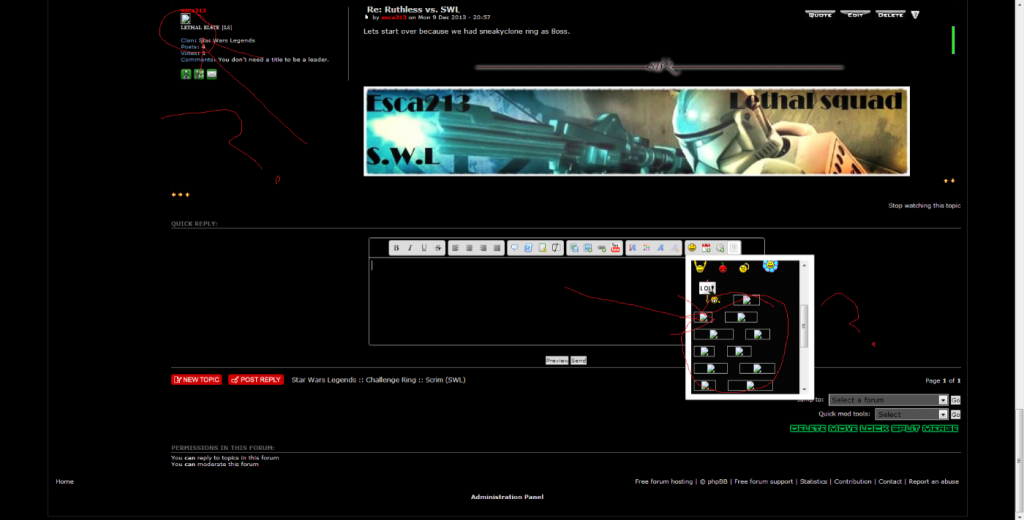The height and width of the screenshot is (520, 1024).
Task: Open Statistics footer link
Action: 813,481
